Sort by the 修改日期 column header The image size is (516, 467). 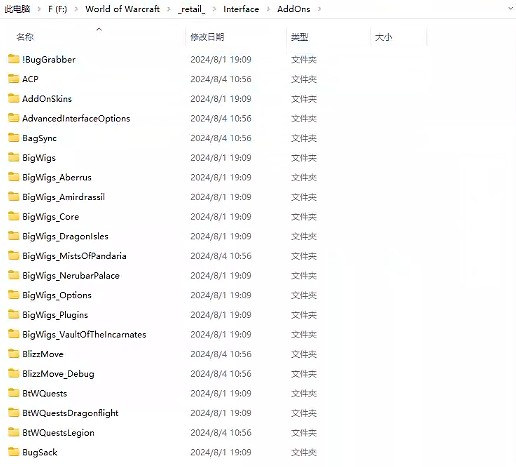(x=207, y=37)
